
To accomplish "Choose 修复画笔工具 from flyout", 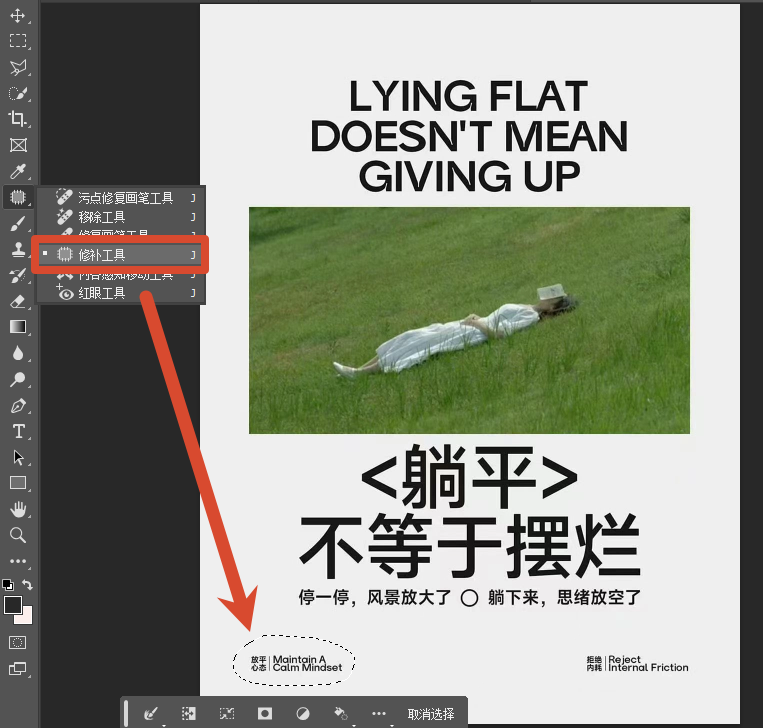I will pos(122,232).
